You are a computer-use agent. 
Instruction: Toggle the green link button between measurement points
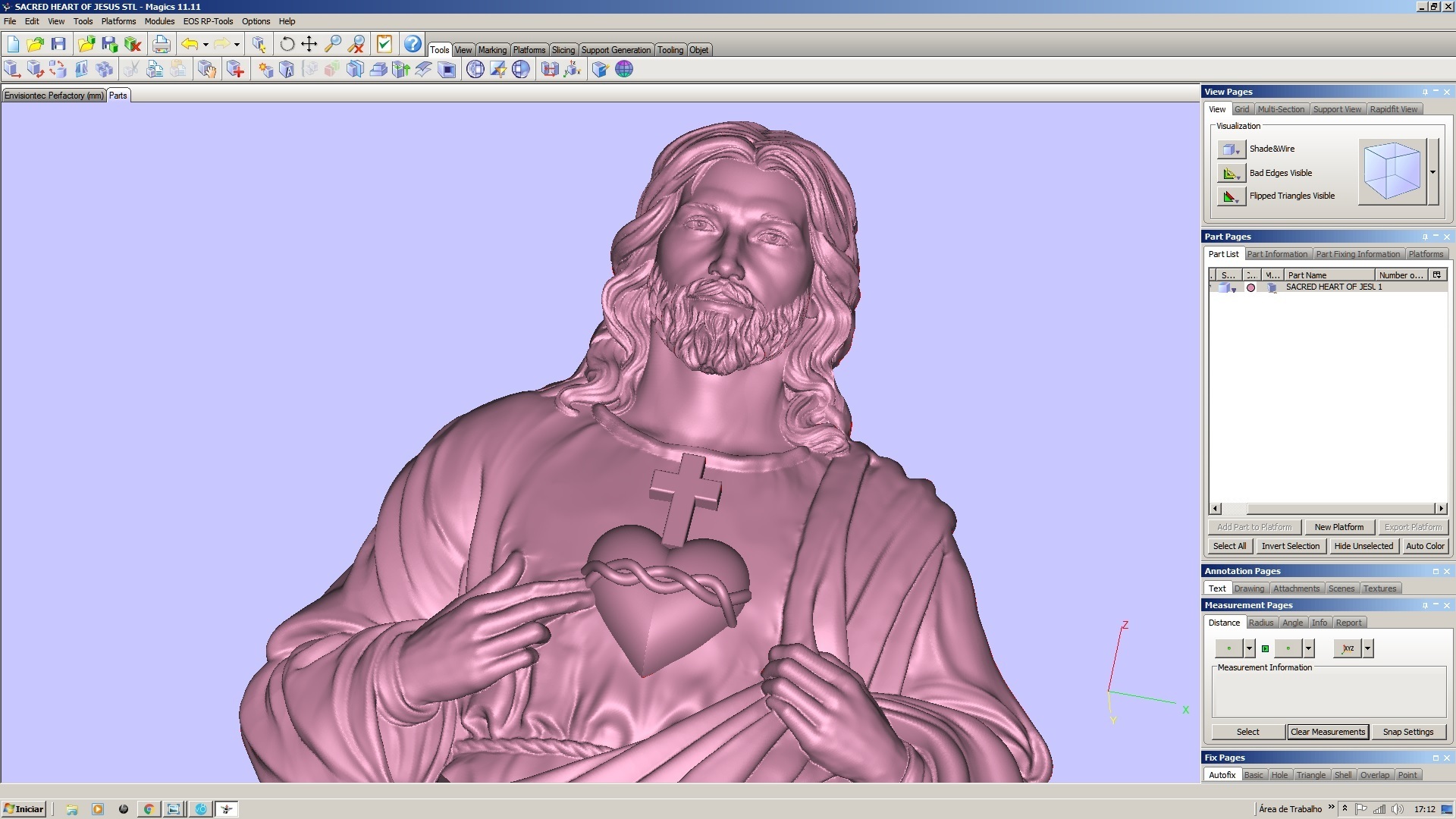[1266, 649]
